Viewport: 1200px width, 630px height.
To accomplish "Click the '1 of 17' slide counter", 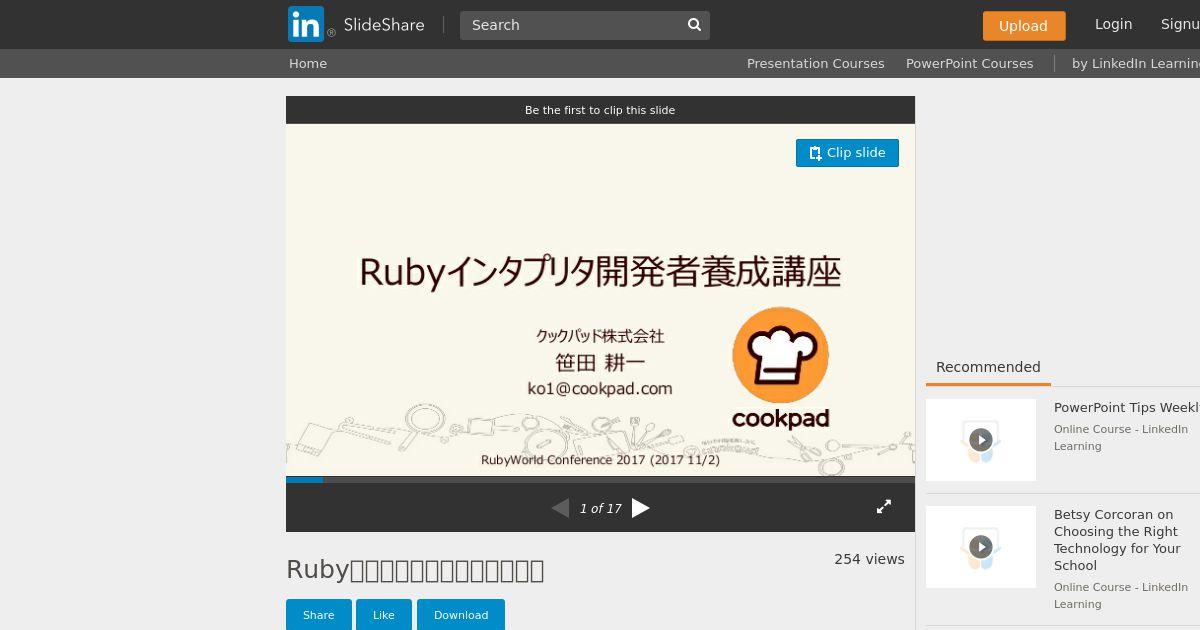I will tap(601, 508).
